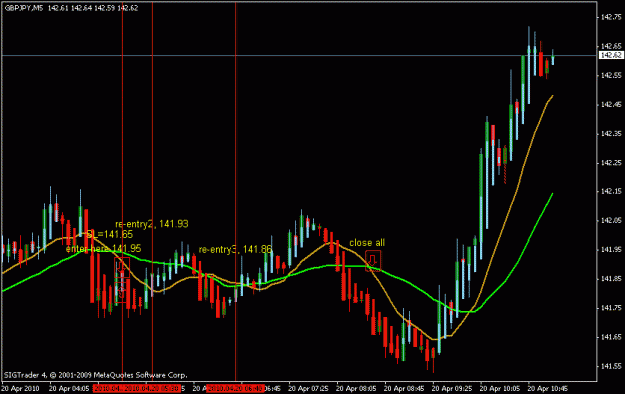
Task: Click the 142.65 price scale value
Action: pos(611,46)
